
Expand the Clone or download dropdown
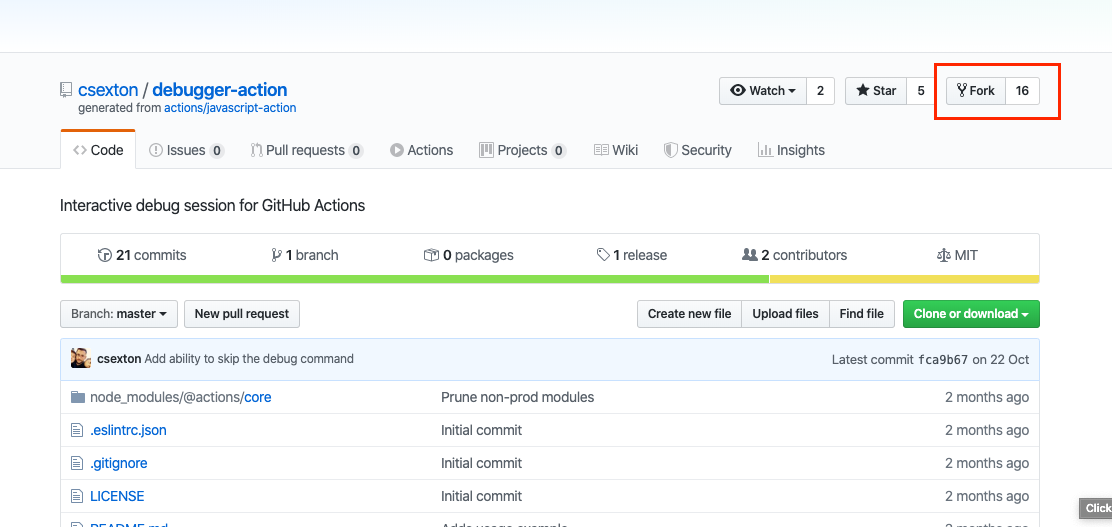tap(972, 314)
